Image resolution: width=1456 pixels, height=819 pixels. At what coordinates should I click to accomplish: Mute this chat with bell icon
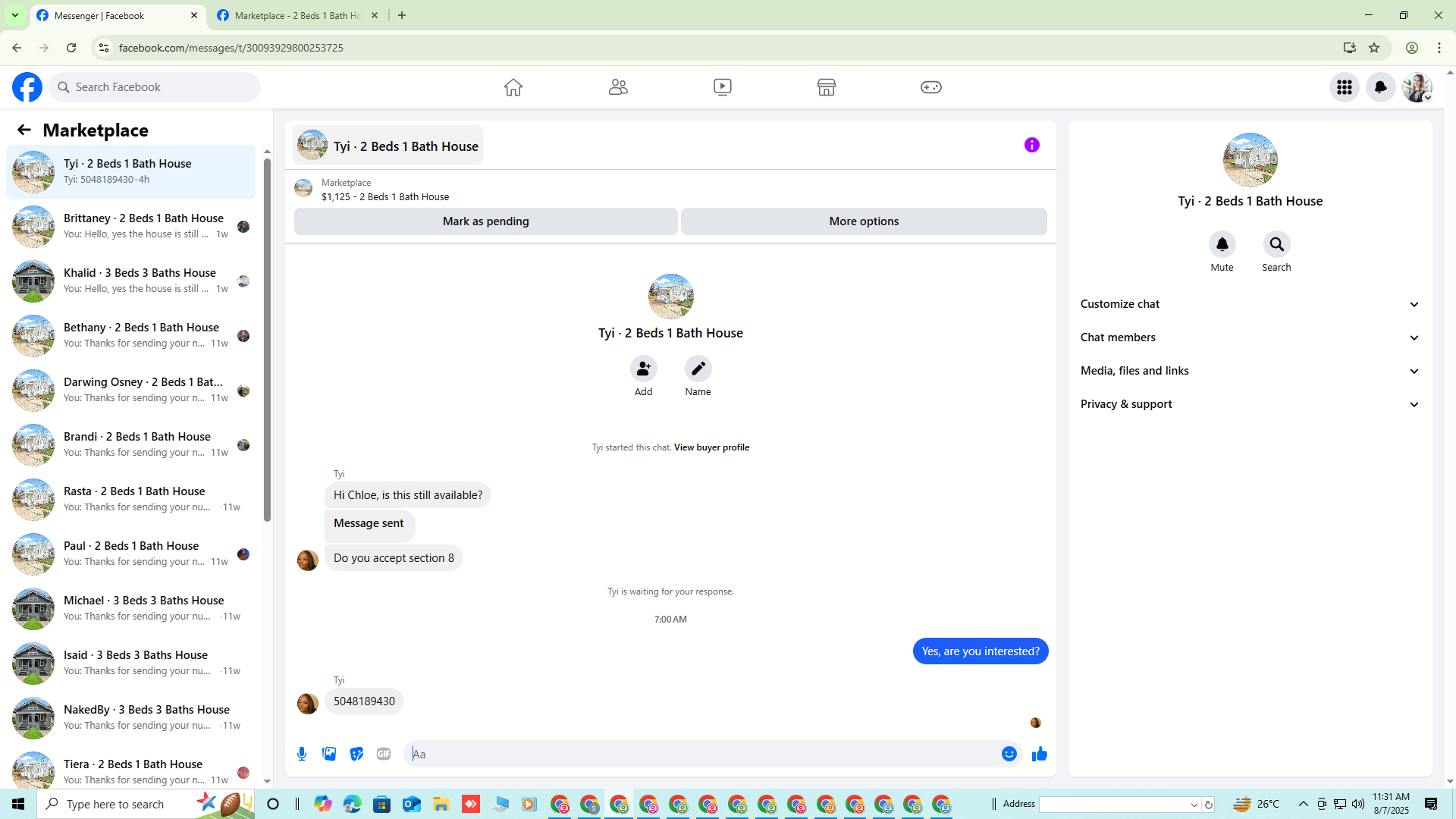1222,244
